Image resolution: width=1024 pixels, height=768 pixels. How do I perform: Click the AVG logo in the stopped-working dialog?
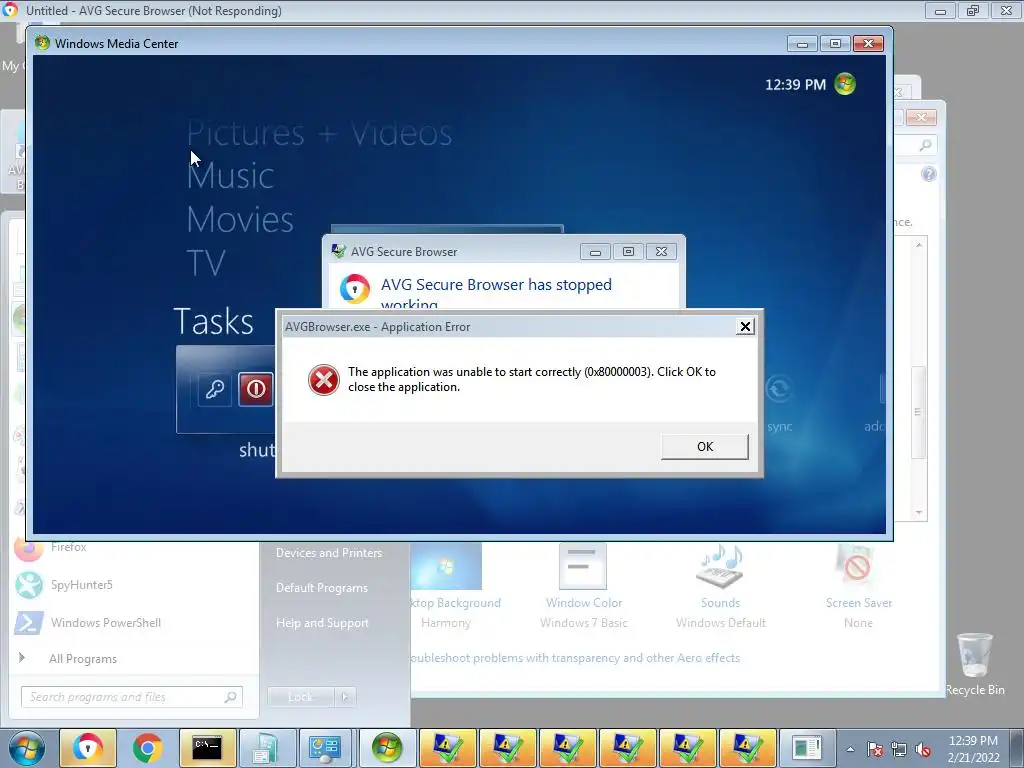pyautogui.click(x=355, y=289)
